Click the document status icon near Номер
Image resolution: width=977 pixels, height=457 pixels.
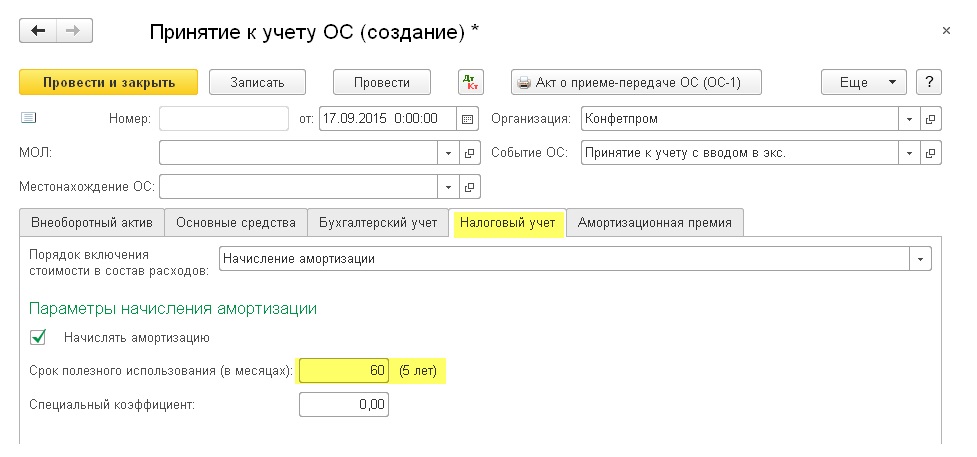click(x=29, y=117)
